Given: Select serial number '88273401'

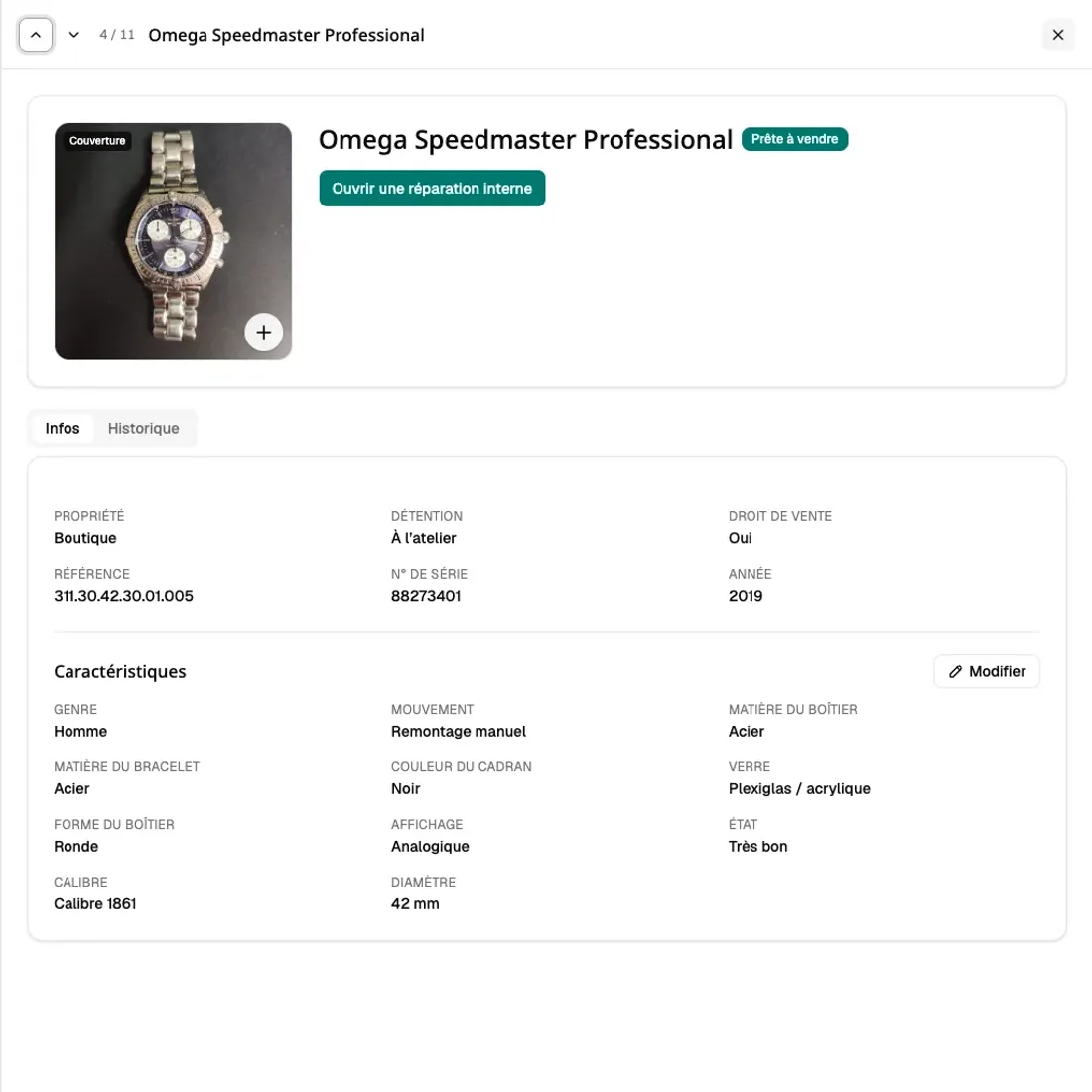Looking at the screenshot, I should point(426,596).
